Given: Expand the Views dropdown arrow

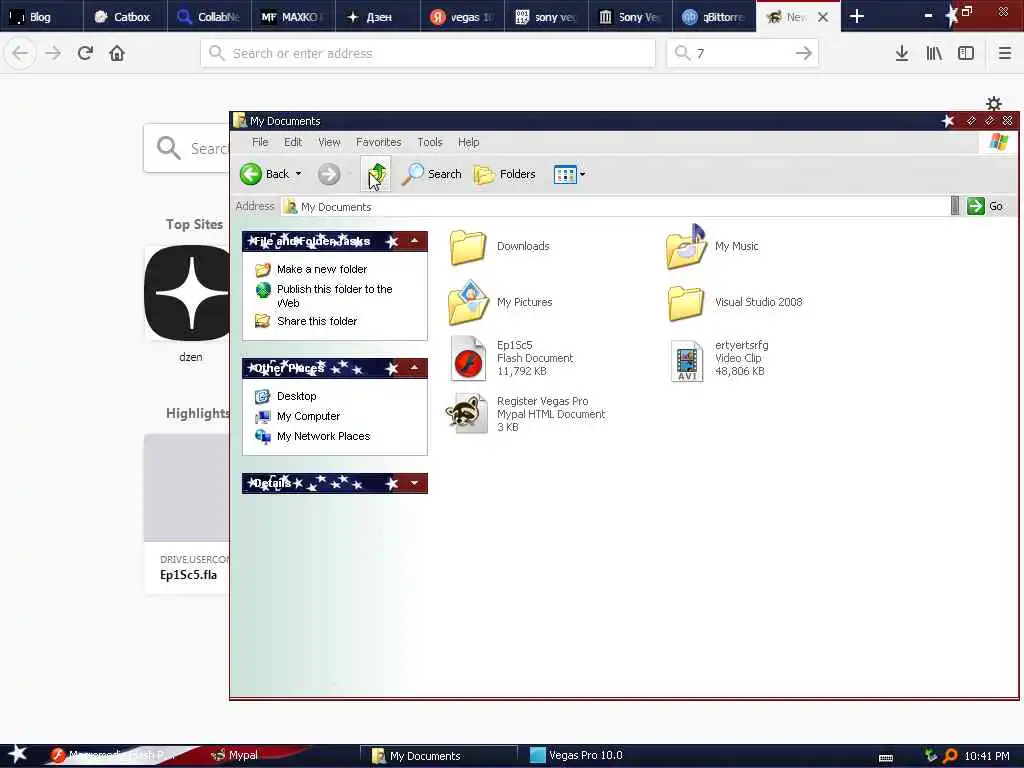Looking at the screenshot, I should [x=583, y=174].
